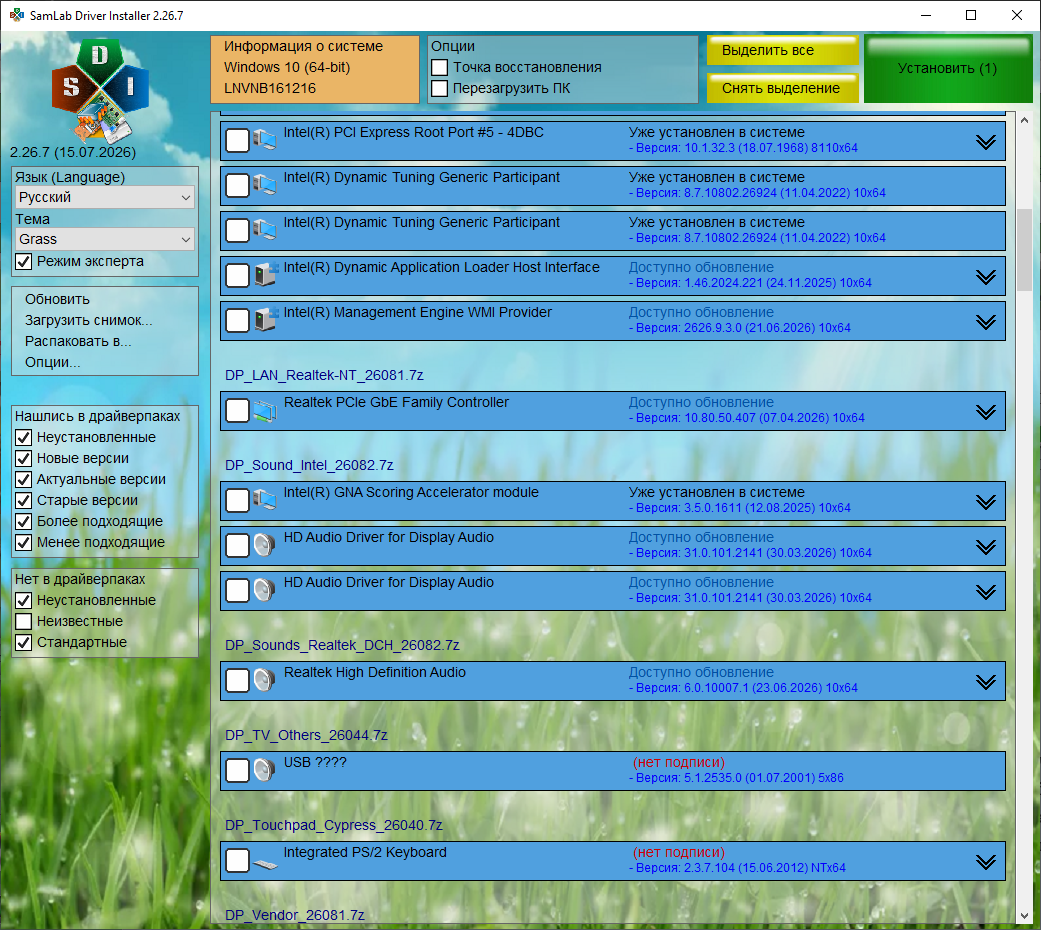The height and width of the screenshot is (930, 1041).
Task: Expand PCI Express Root Port #5 driver details
Action: click(986, 141)
